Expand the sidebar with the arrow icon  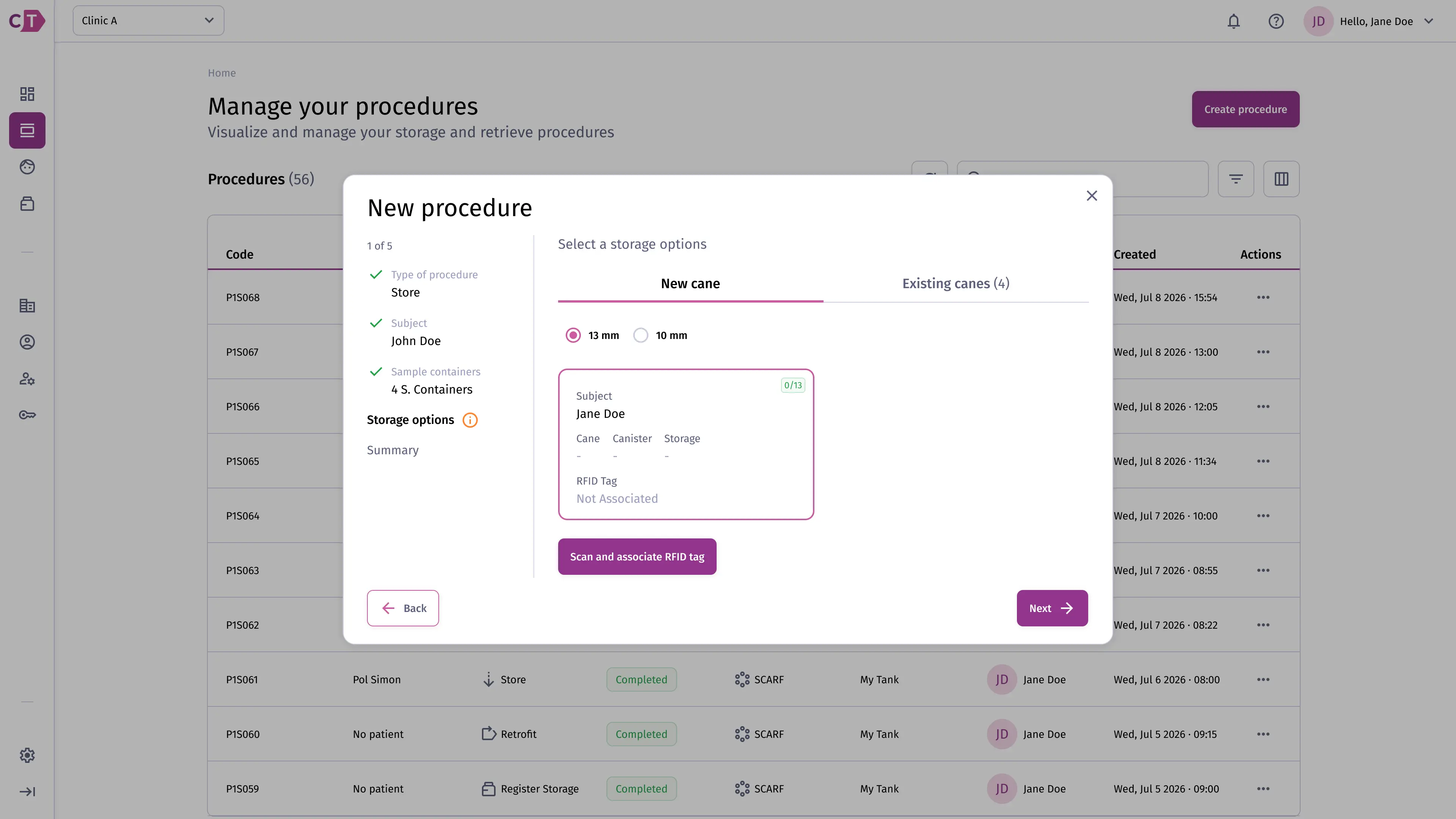pos(27,791)
